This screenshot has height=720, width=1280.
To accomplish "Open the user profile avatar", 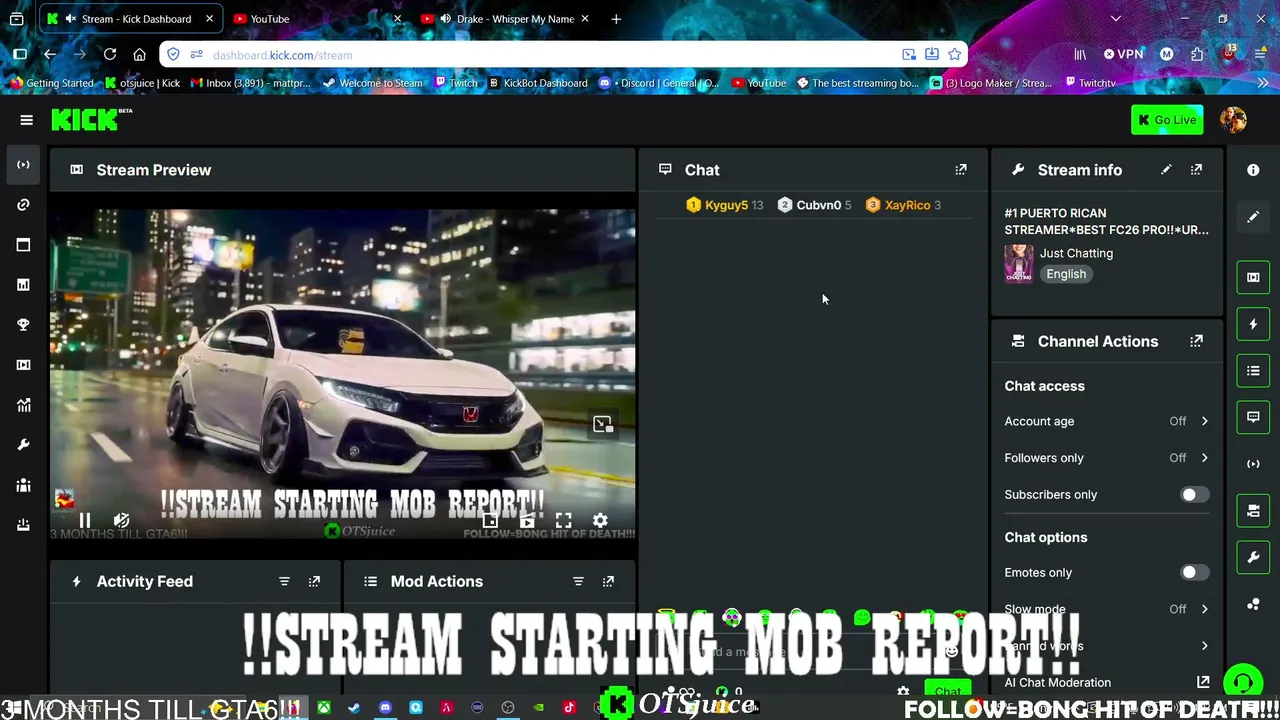I will coord(1233,120).
